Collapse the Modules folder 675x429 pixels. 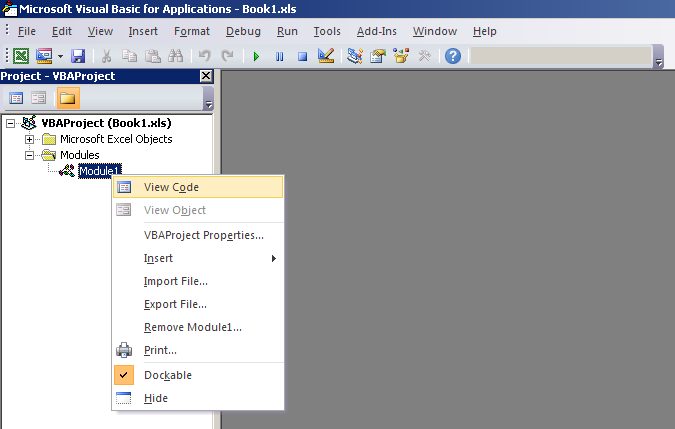tap(29, 155)
